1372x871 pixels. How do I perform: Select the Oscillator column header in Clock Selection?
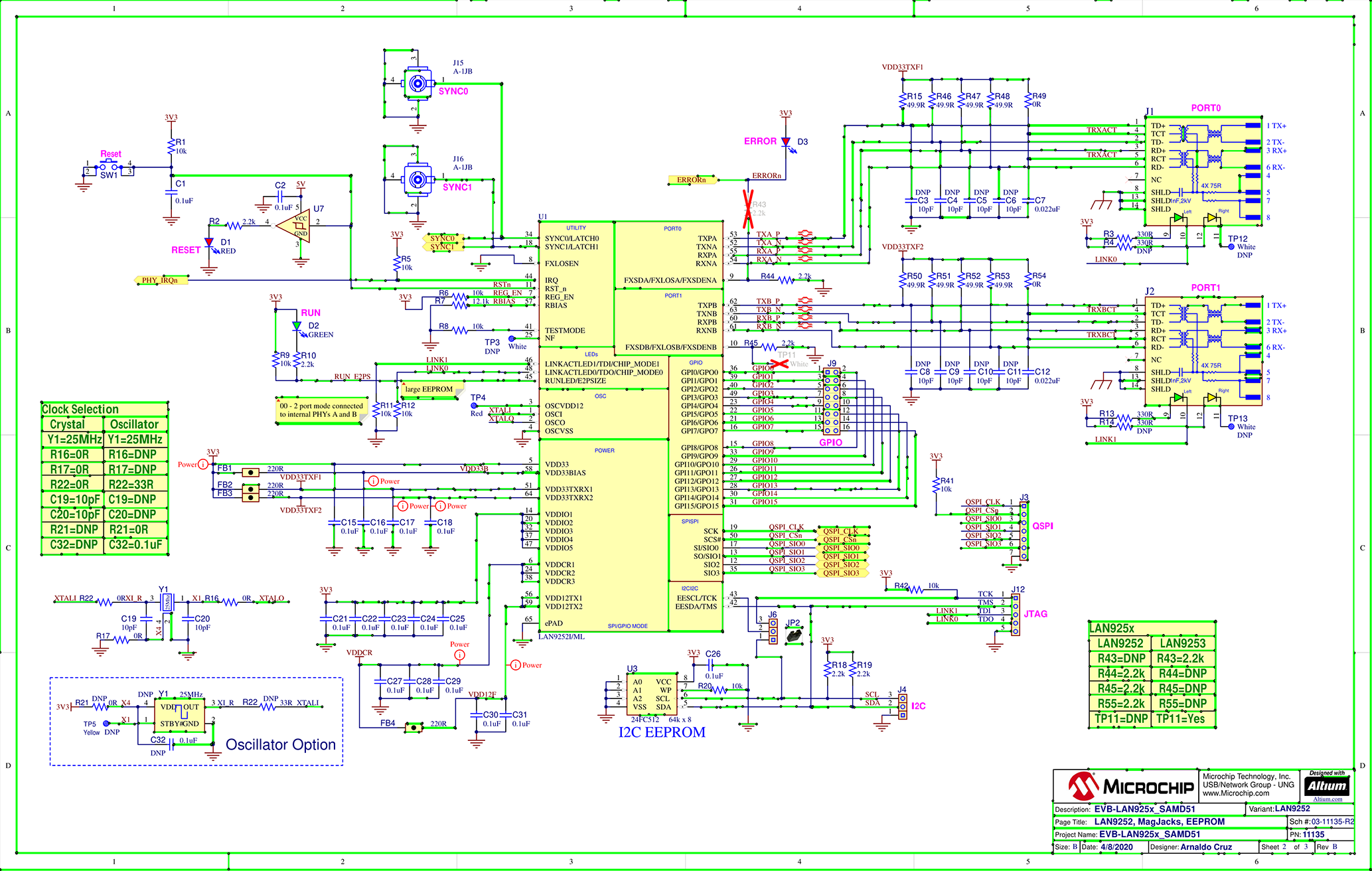(x=134, y=424)
